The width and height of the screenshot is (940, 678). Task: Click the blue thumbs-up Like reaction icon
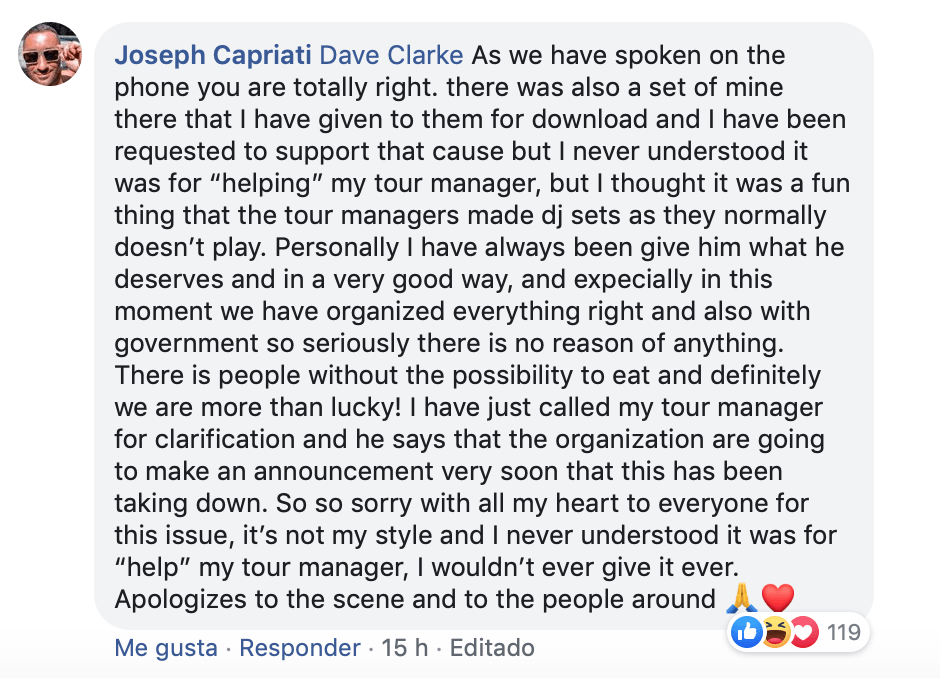(746, 631)
